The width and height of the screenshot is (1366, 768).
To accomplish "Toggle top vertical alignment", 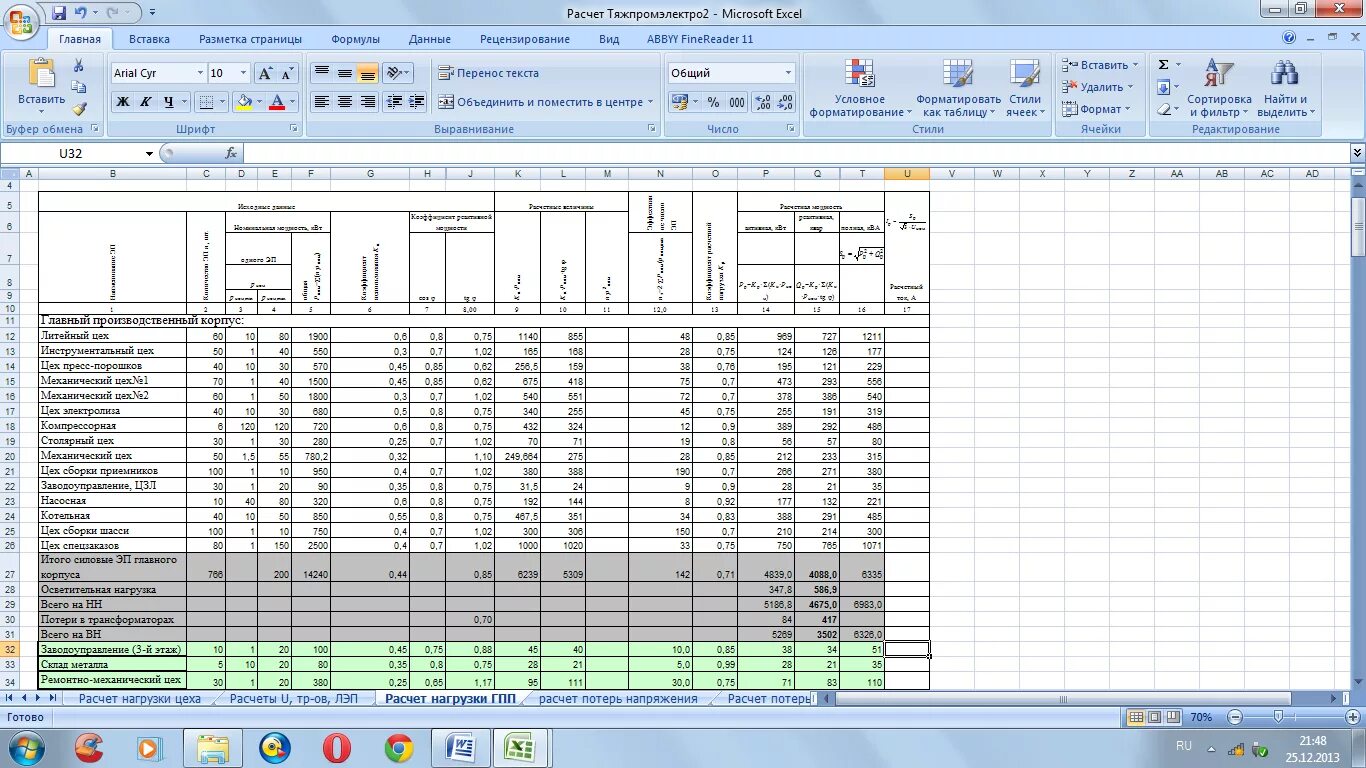I will tap(321, 73).
